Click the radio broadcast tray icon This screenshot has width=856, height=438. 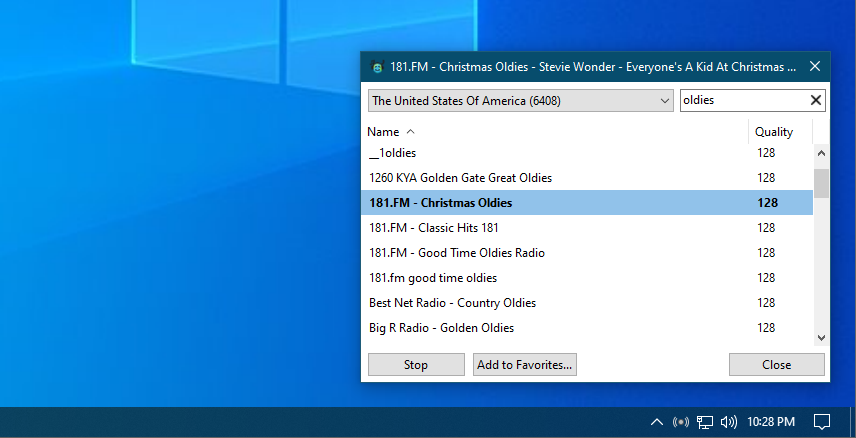[681, 422]
